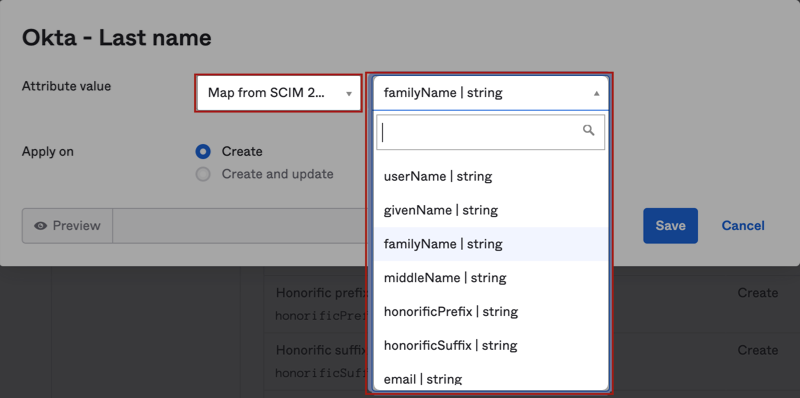800x398 pixels.
Task: Pick honorificSuffix | string option
Action: coord(490,345)
